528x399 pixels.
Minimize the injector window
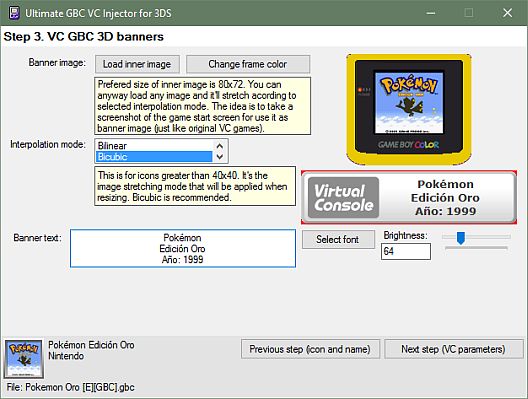431,13
